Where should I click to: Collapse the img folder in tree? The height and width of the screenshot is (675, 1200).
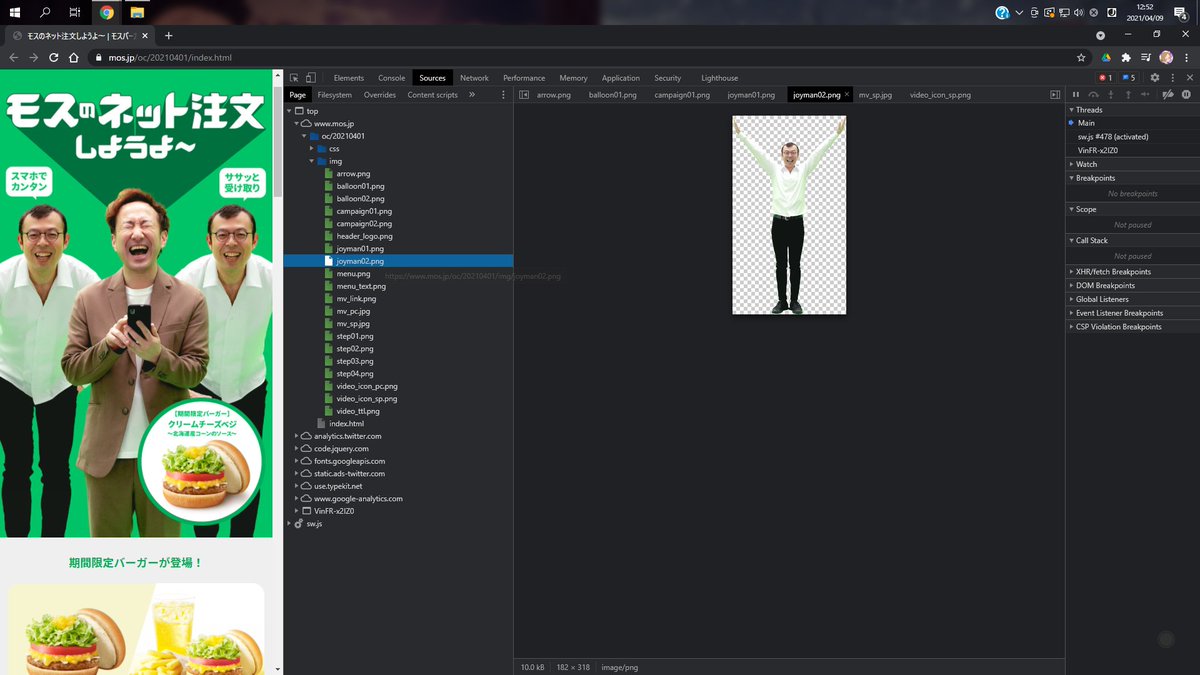point(312,161)
